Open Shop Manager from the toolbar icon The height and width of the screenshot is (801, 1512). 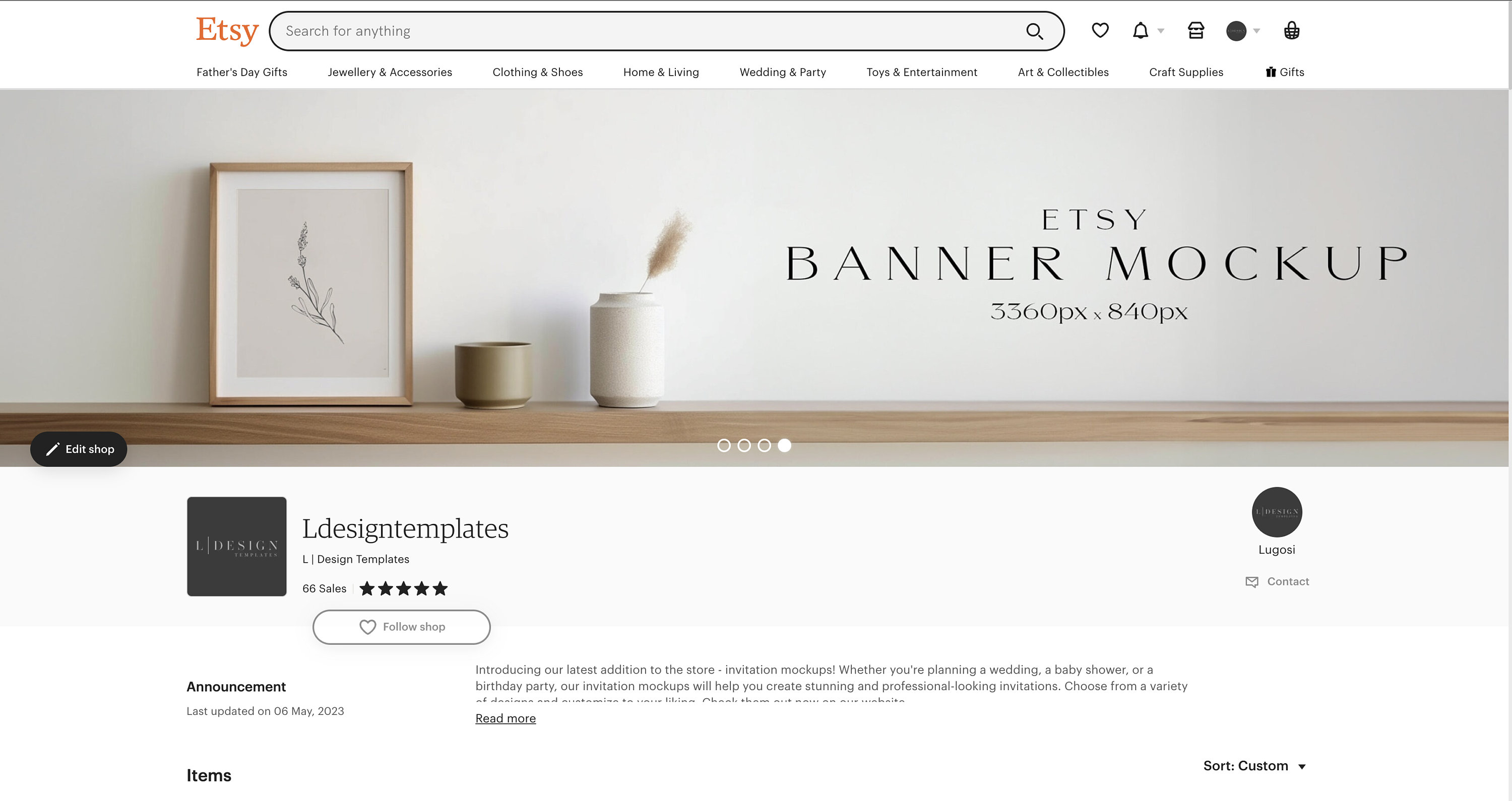(x=1196, y=31)
